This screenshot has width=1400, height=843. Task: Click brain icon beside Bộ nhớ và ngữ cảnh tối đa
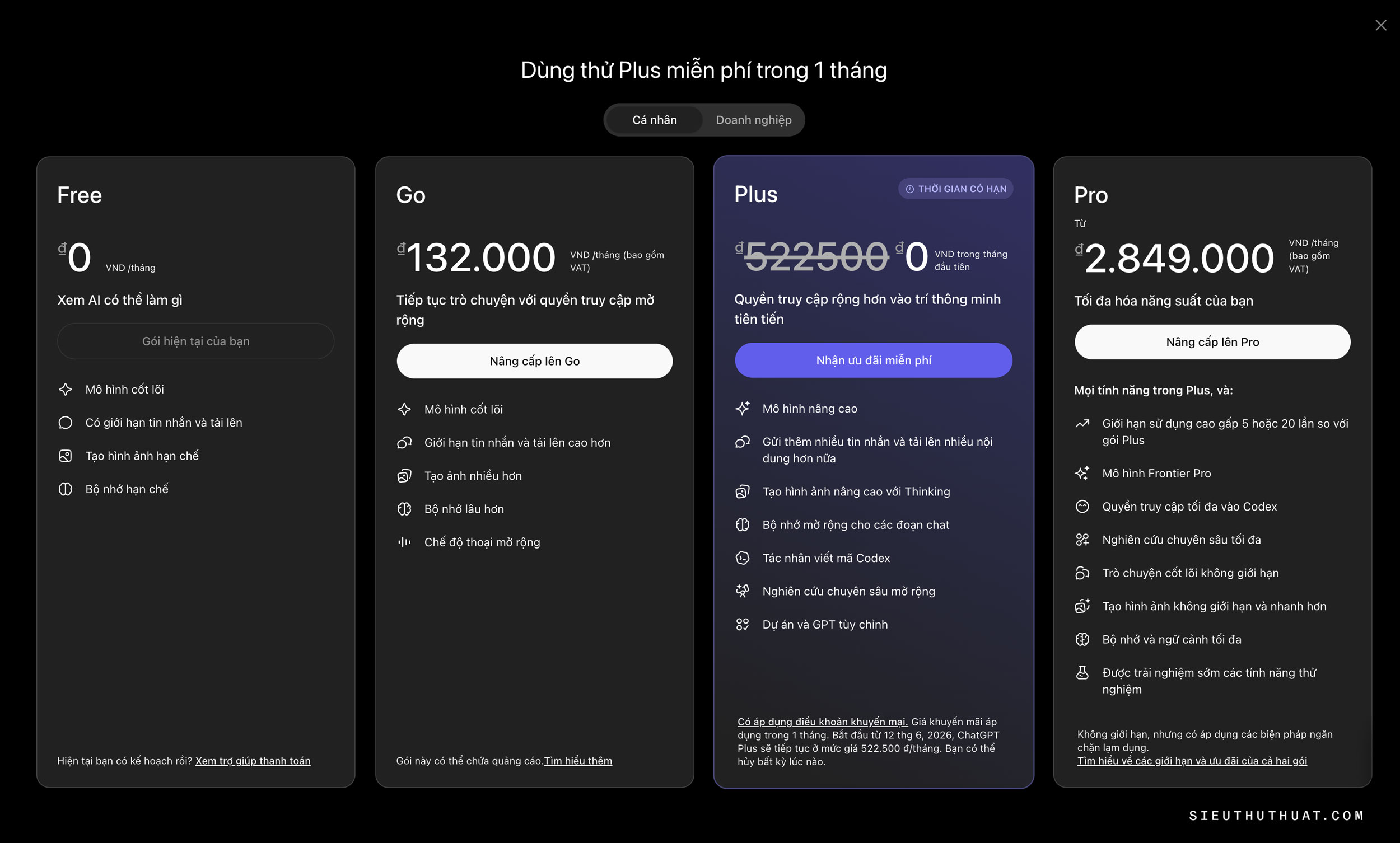(x=1082, y=639)
